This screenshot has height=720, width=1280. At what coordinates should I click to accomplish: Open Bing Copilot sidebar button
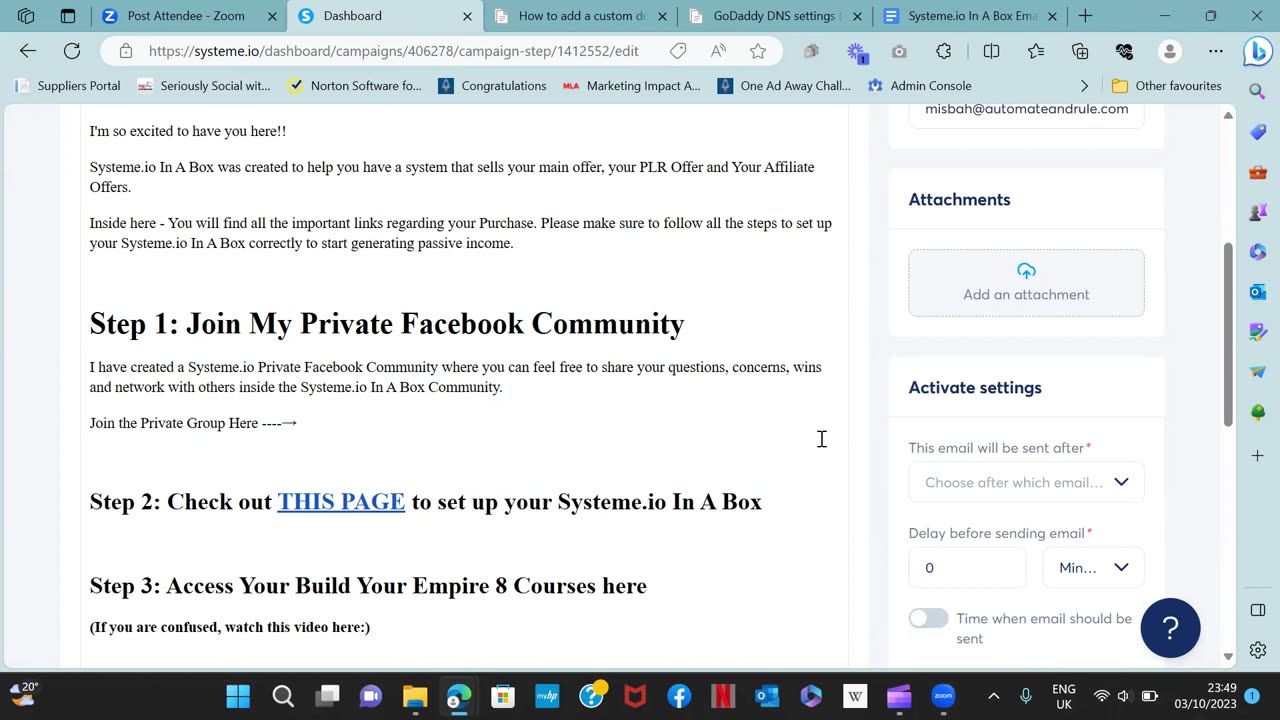pos(1258,52)
